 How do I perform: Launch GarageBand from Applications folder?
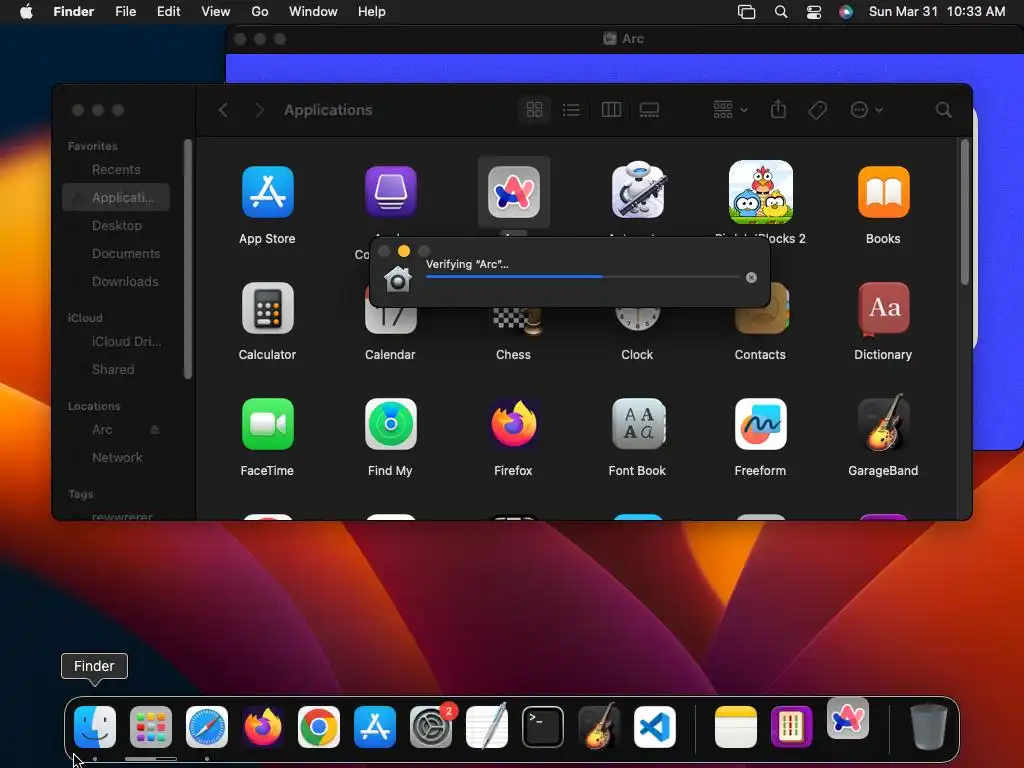(x=883, y=423)
